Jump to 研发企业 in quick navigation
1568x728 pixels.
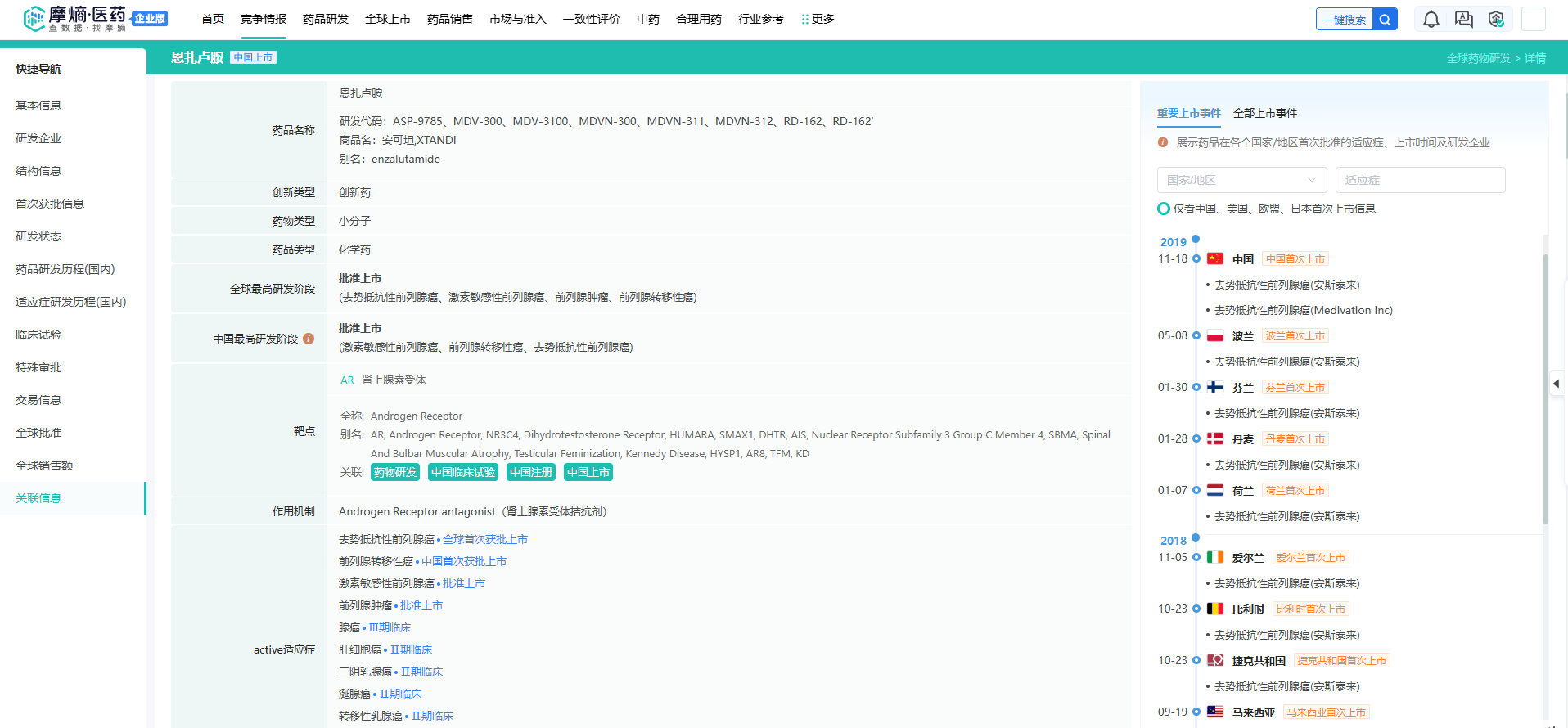click(x=38, y=138)
